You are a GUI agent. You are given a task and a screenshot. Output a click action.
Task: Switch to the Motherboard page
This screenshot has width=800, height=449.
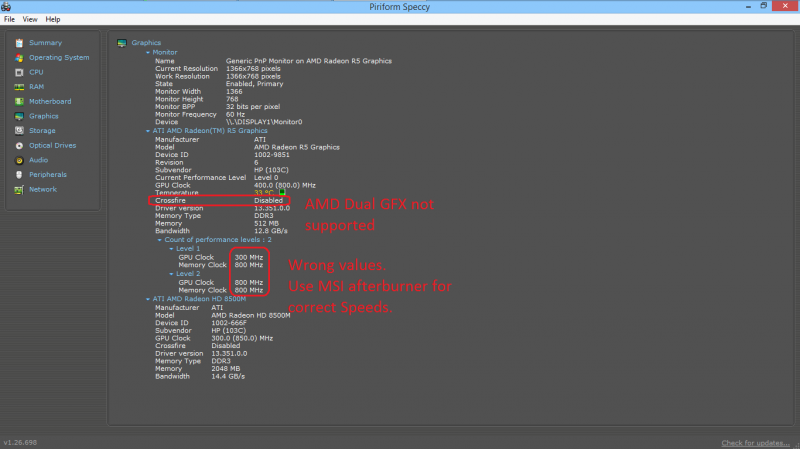(50, 102)
